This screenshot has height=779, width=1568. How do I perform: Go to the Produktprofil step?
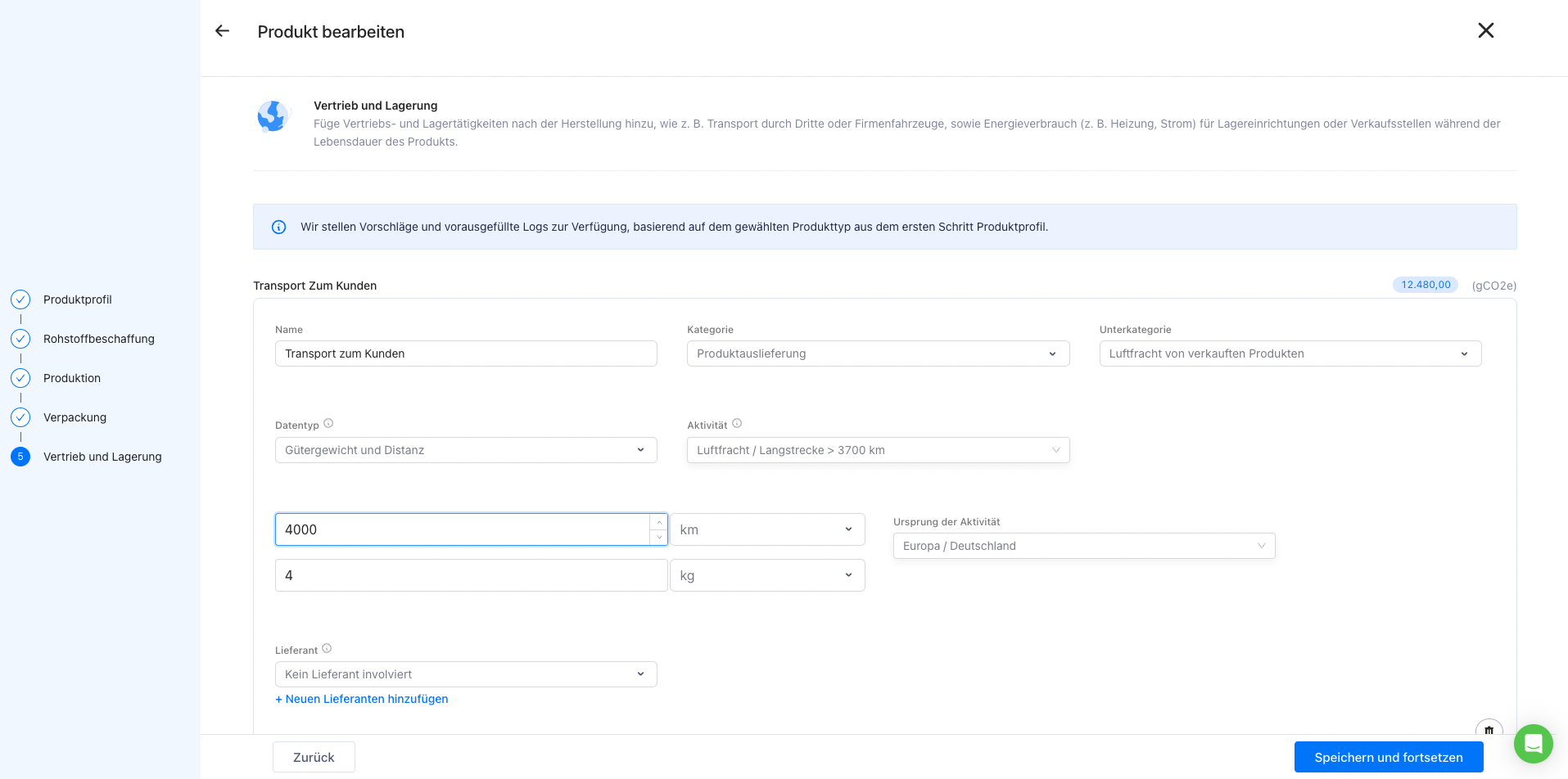pos(77,299)
